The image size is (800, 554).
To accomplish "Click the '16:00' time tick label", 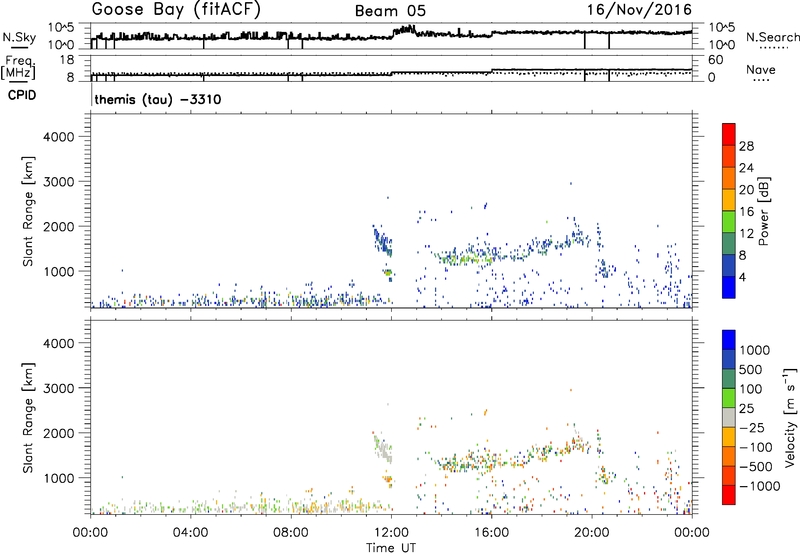I will point(491,533).
